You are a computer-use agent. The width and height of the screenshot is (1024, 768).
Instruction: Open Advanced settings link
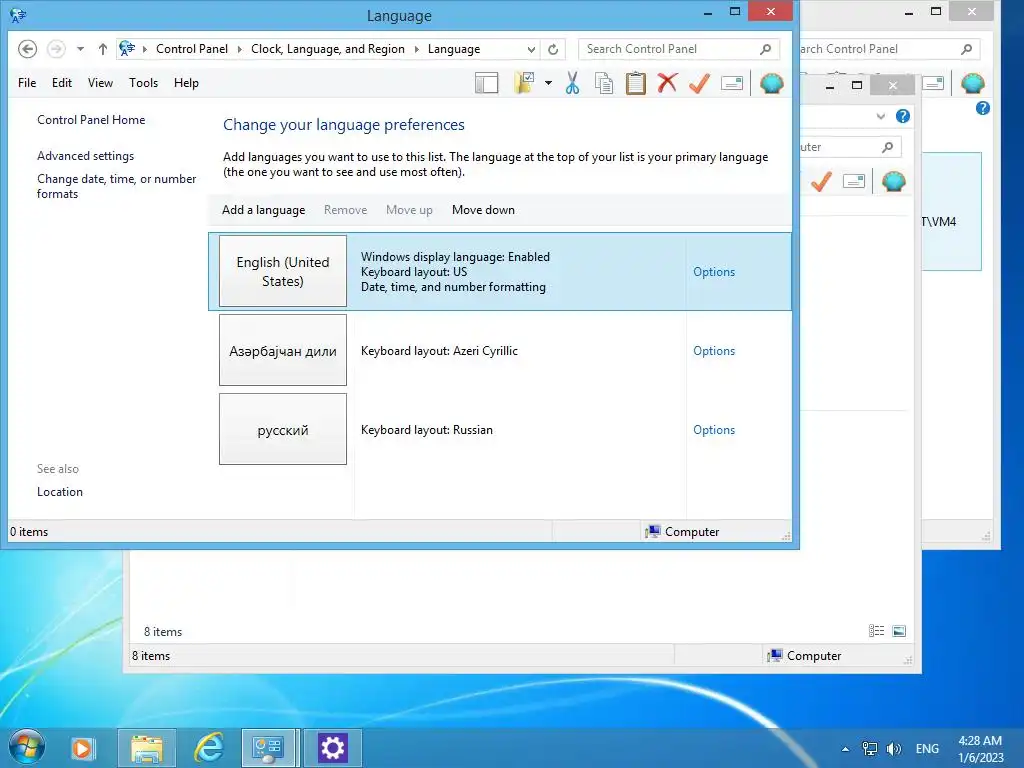click(86, 155)
